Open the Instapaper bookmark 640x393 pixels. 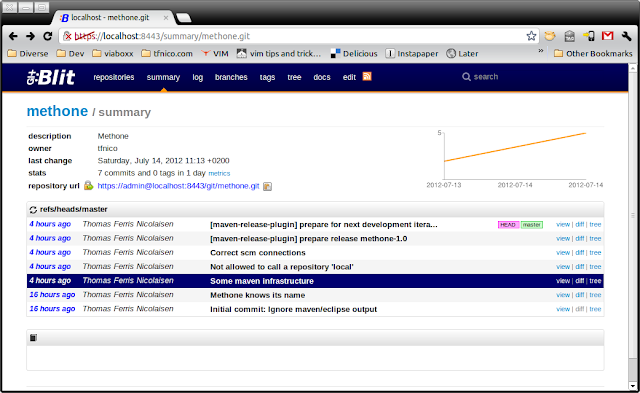[x=412, y=53]
